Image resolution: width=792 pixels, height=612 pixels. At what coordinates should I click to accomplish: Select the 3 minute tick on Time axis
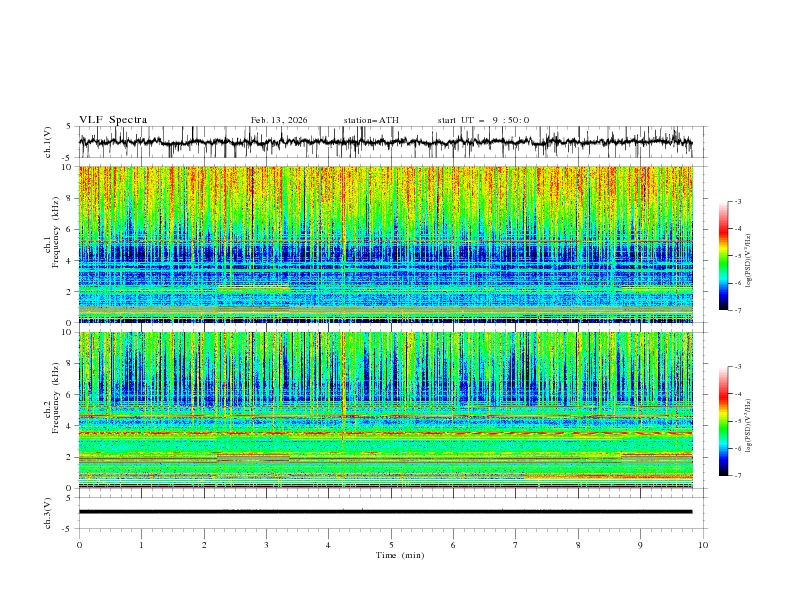pyautogui.click(x=266, y=545)
